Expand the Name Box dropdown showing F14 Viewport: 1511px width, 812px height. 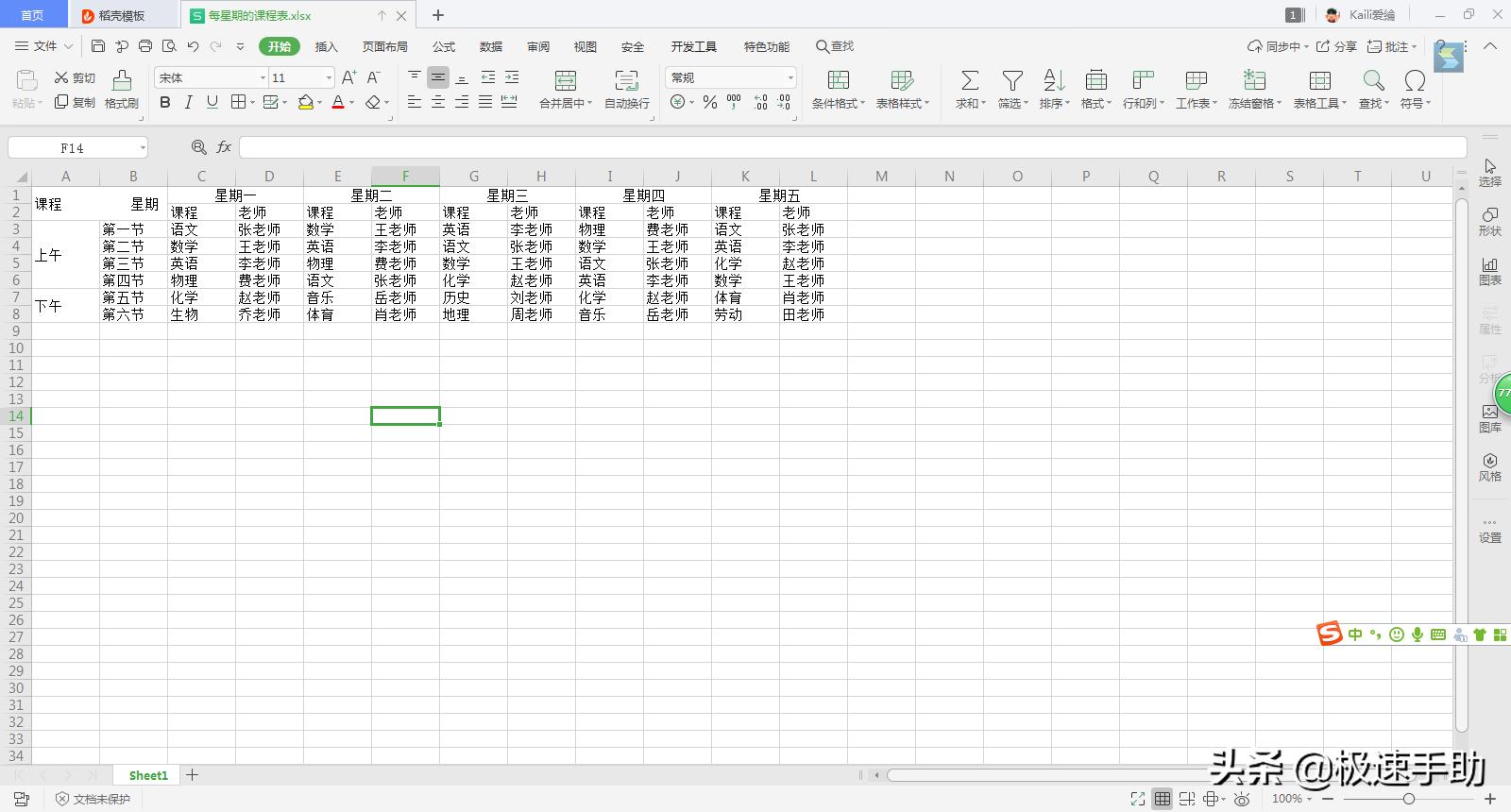tap(143, 147)
